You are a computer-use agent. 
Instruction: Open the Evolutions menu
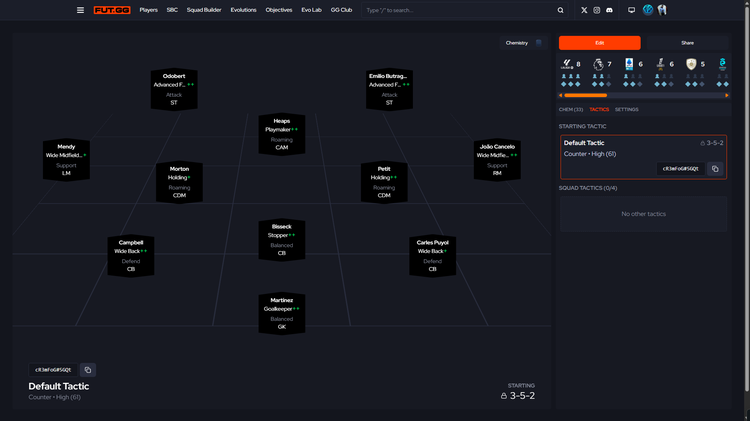point(243,10)
